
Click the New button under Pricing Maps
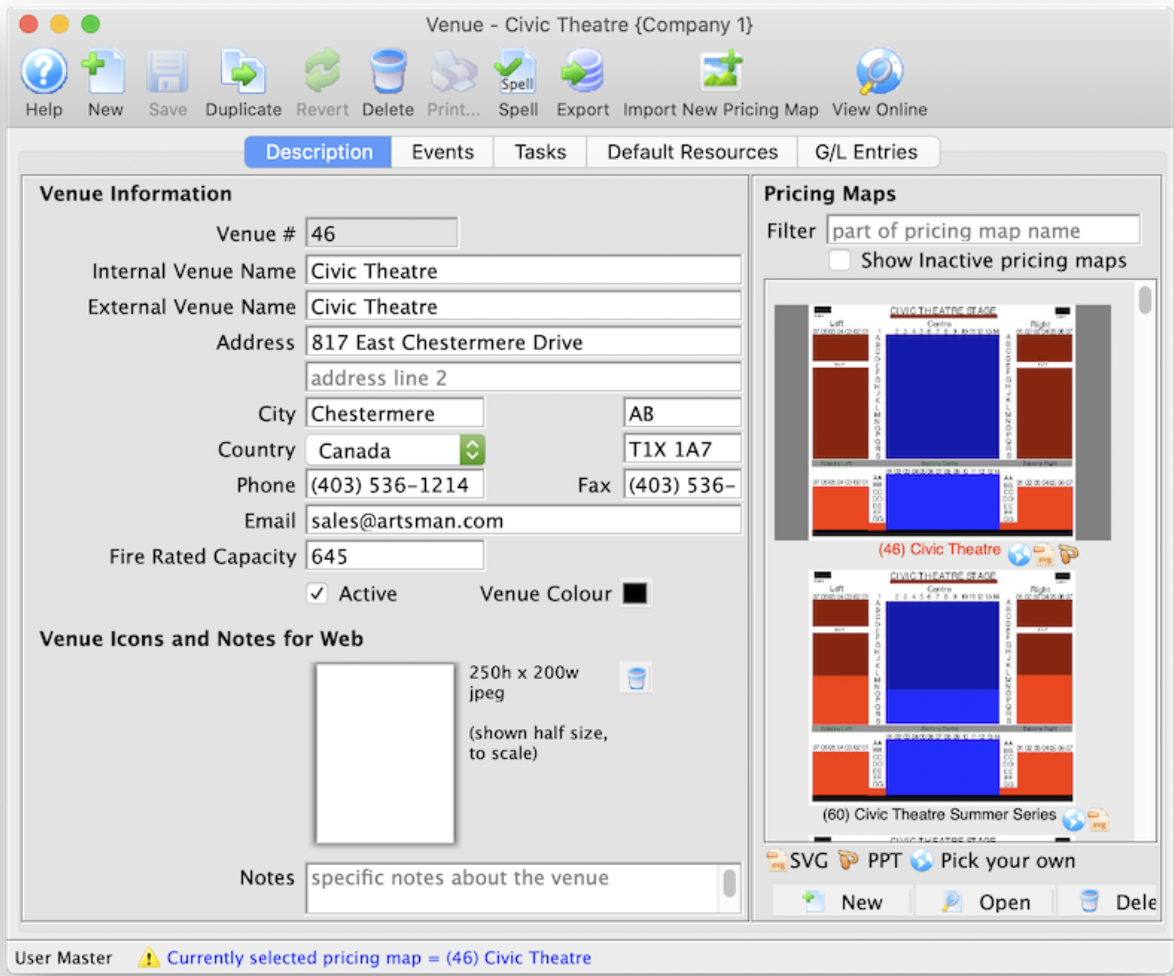point(842,902)
